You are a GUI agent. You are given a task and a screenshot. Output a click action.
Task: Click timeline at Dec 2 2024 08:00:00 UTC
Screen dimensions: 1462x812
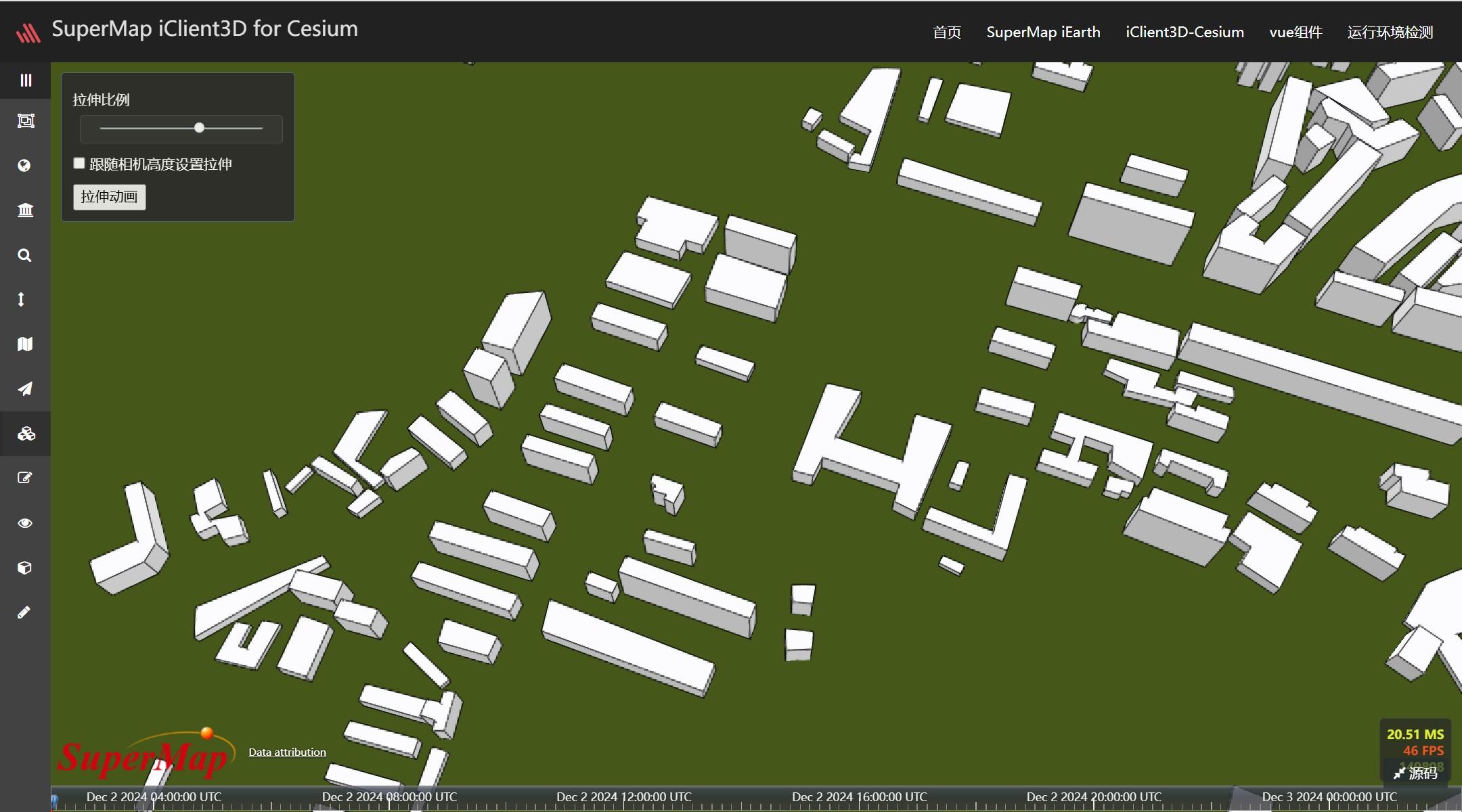coord(389,797)
